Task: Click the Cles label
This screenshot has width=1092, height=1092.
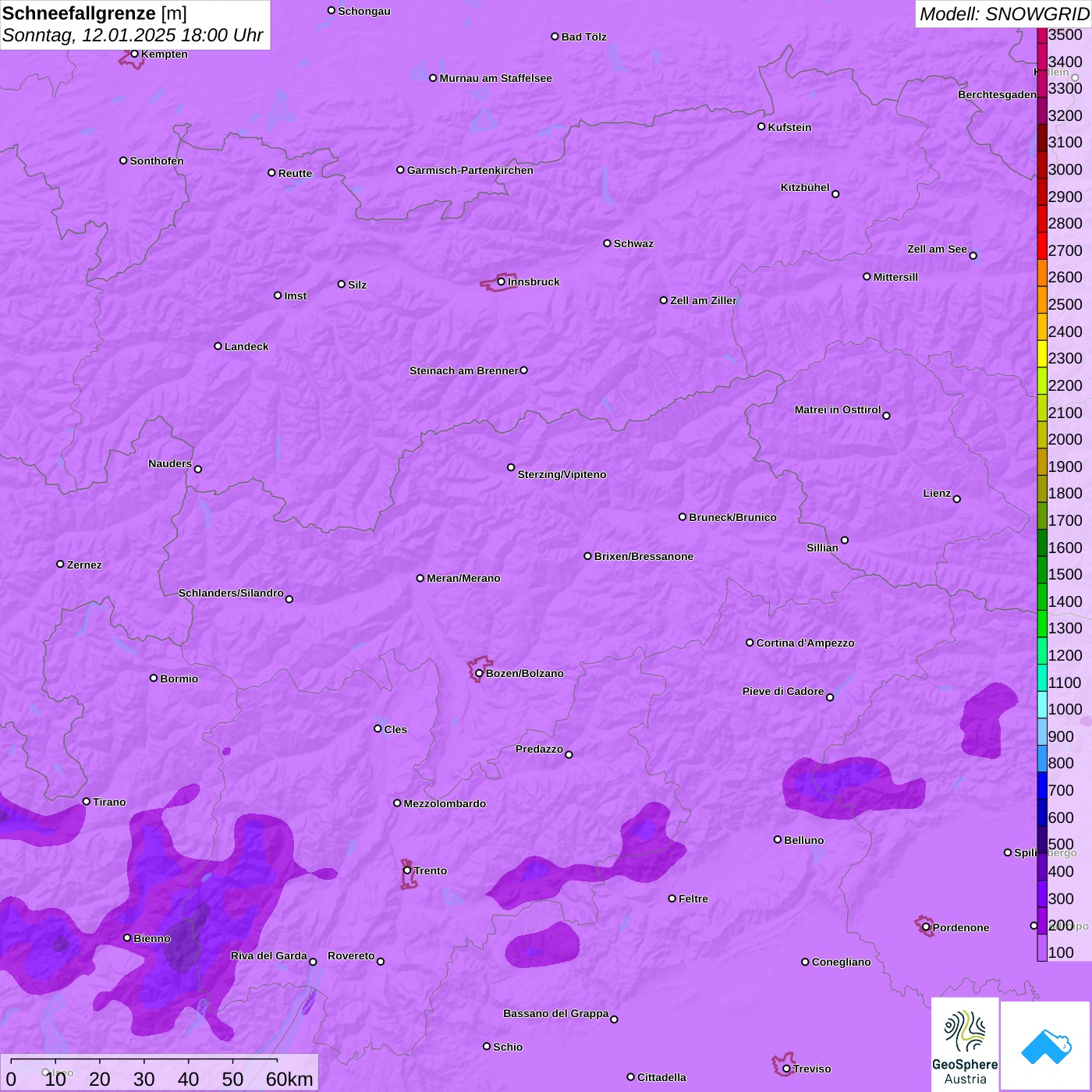Action: pyautogui.click(x=395, y=729)
